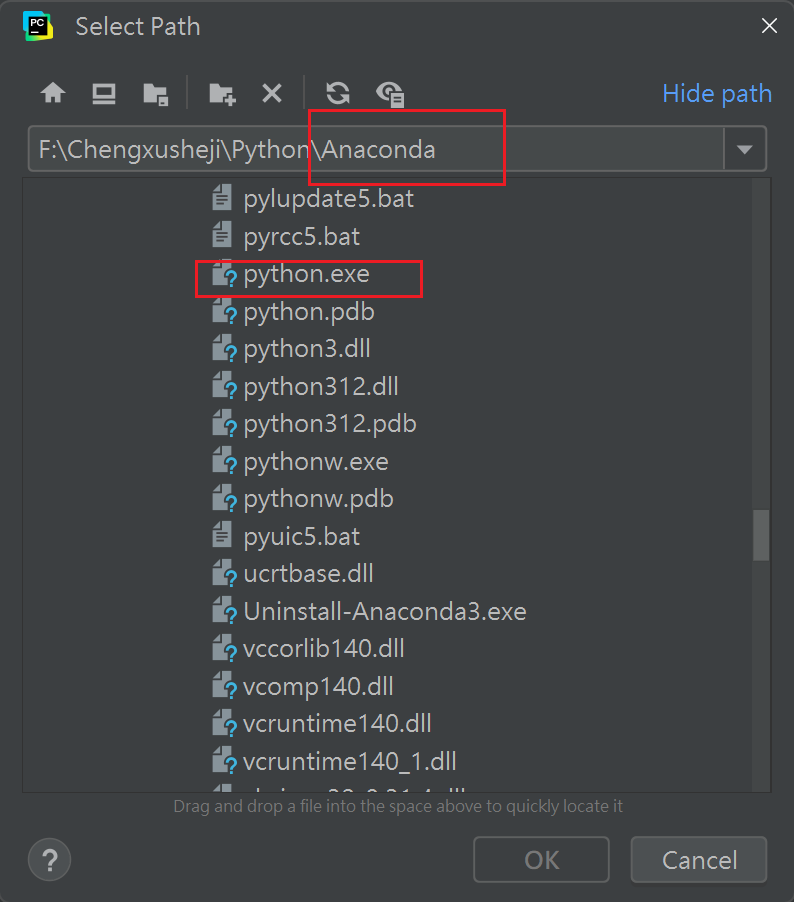The height and width of the screenshot is (902, 794).
Task: Go to the Home directory icon
Action: pos(53,93)
